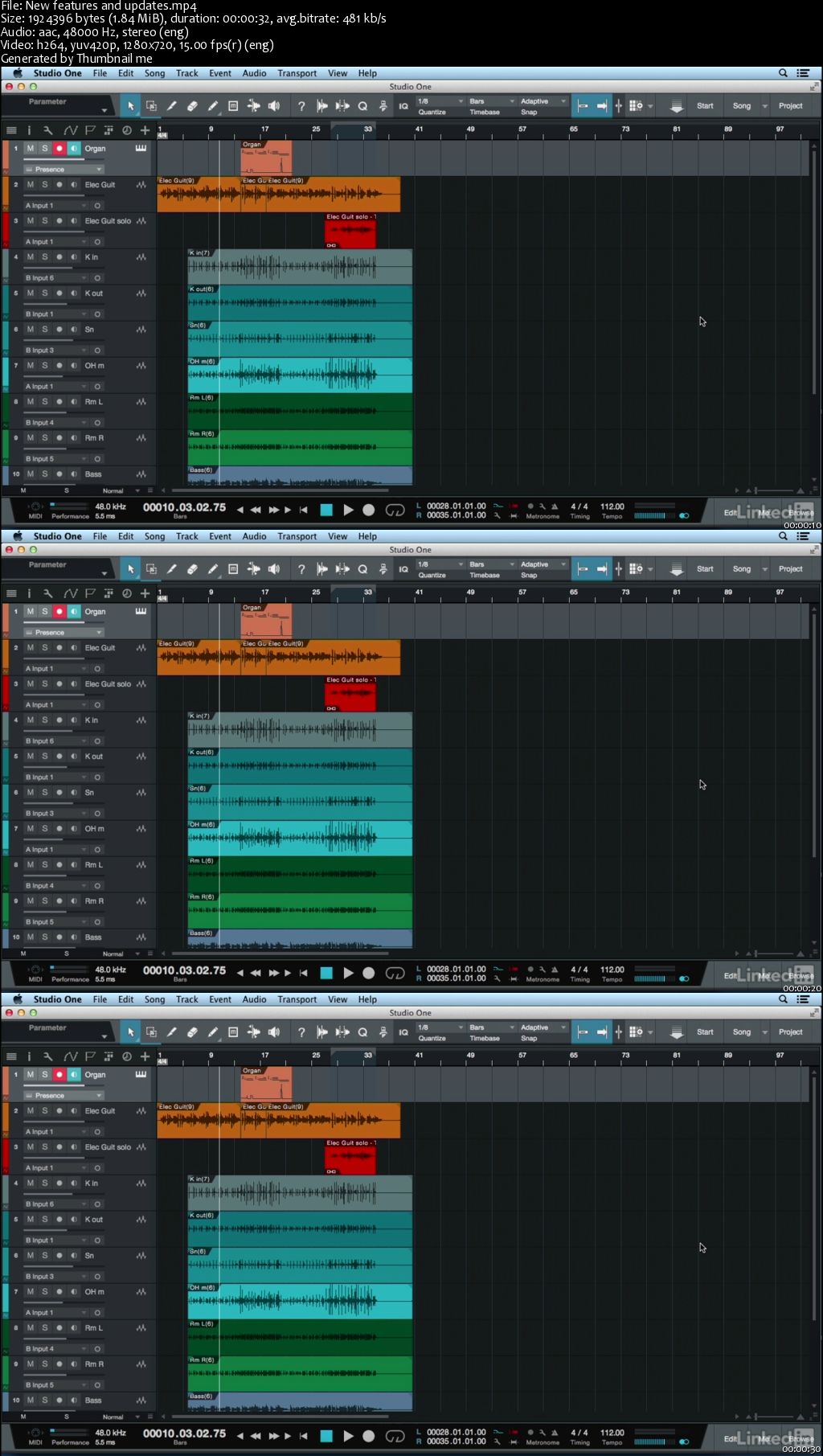Screen dimensions: 823x1456
Task: Open Sn's B Input 3 dropdown in 00:00:20 frame
Action: pyautogui.click(x=55, y=814)
